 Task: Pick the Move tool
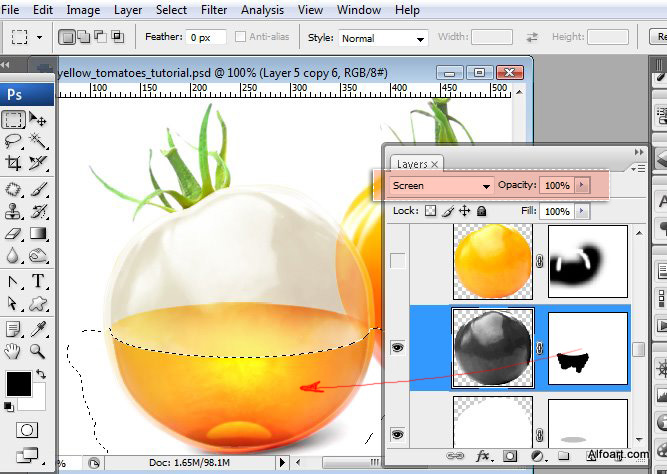click(x=39, y=120)
